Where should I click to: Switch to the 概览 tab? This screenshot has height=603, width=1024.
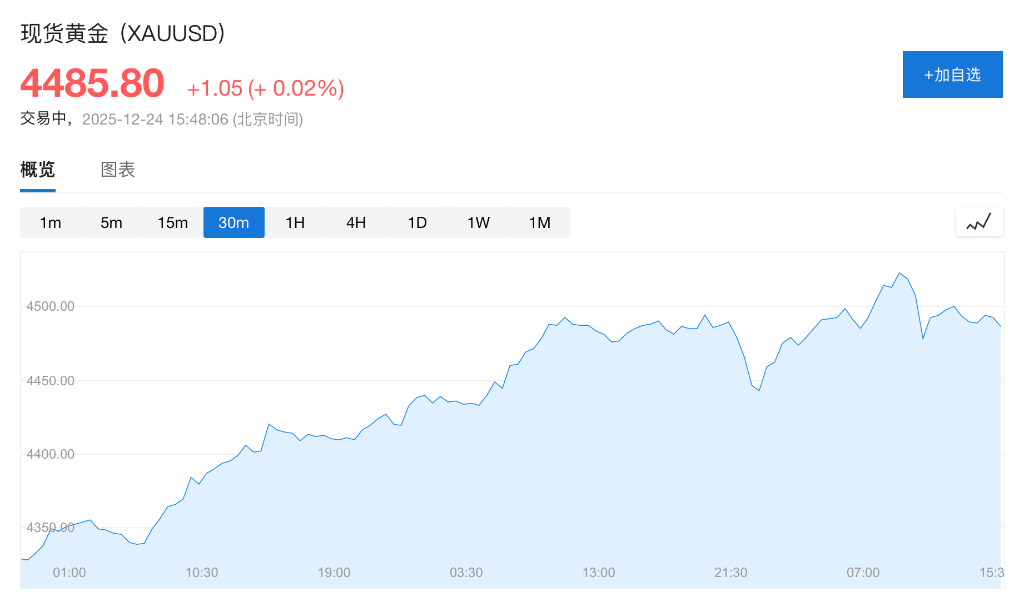tap(38, 170)
